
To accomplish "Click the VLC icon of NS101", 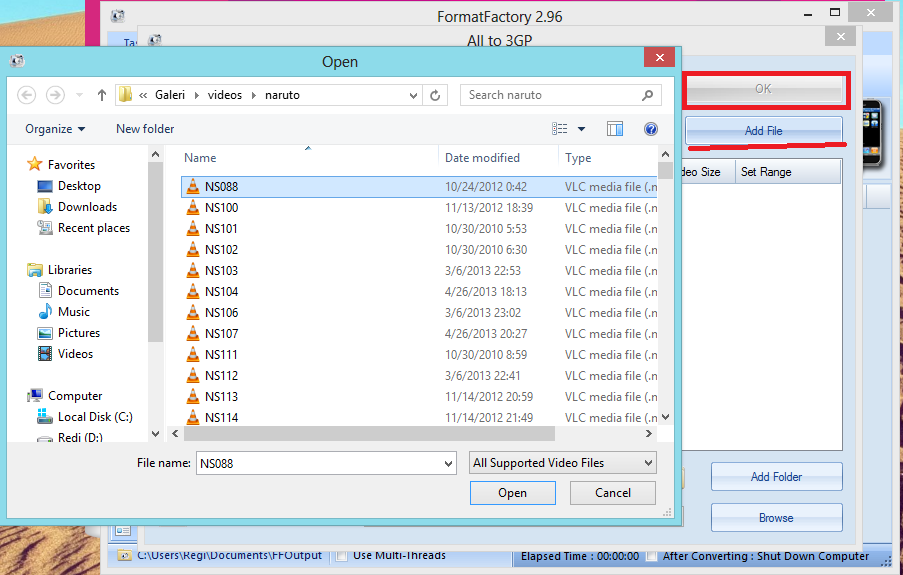I will [x=193, y=228].
